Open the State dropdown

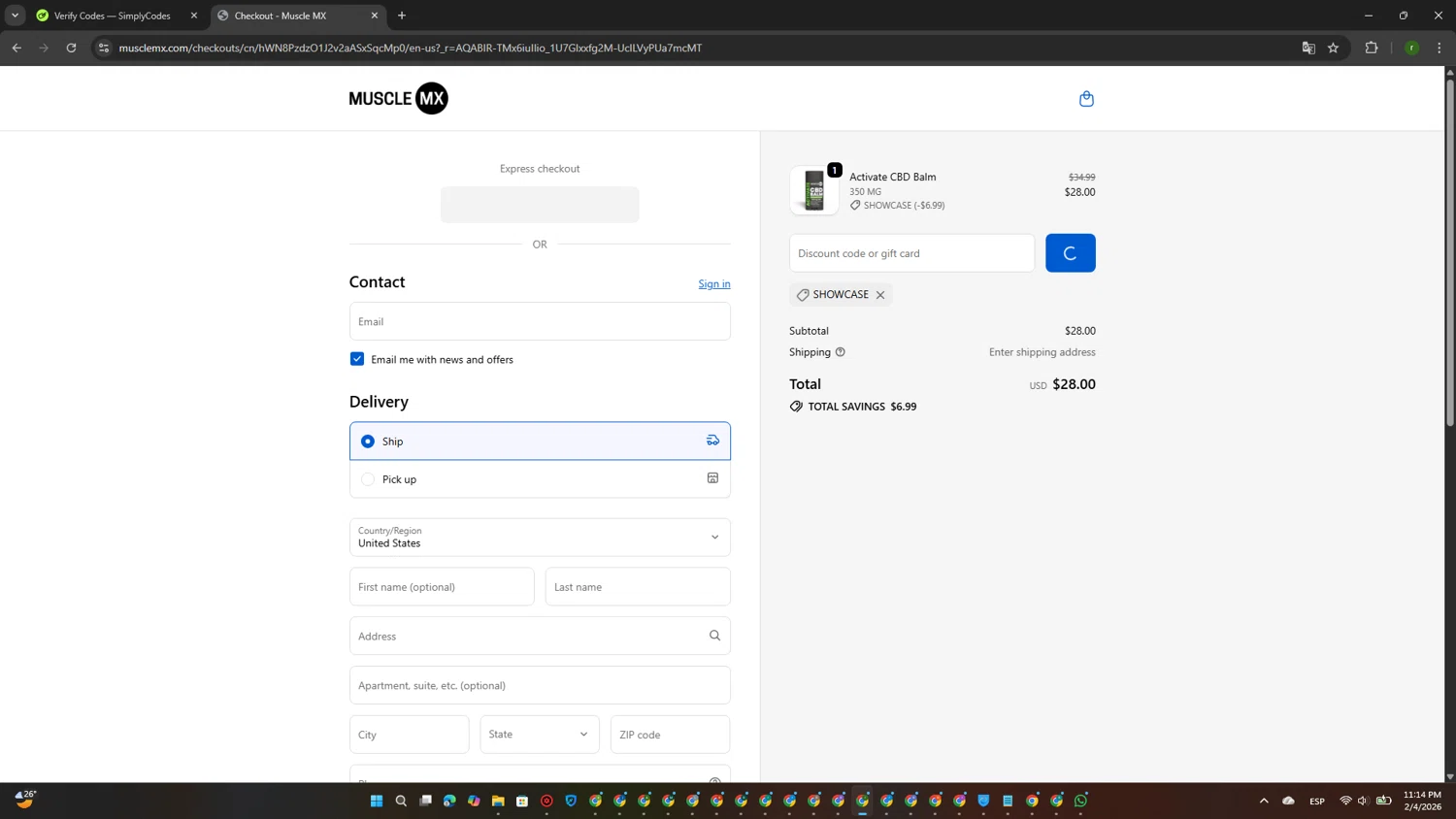[x=540, y=735]
